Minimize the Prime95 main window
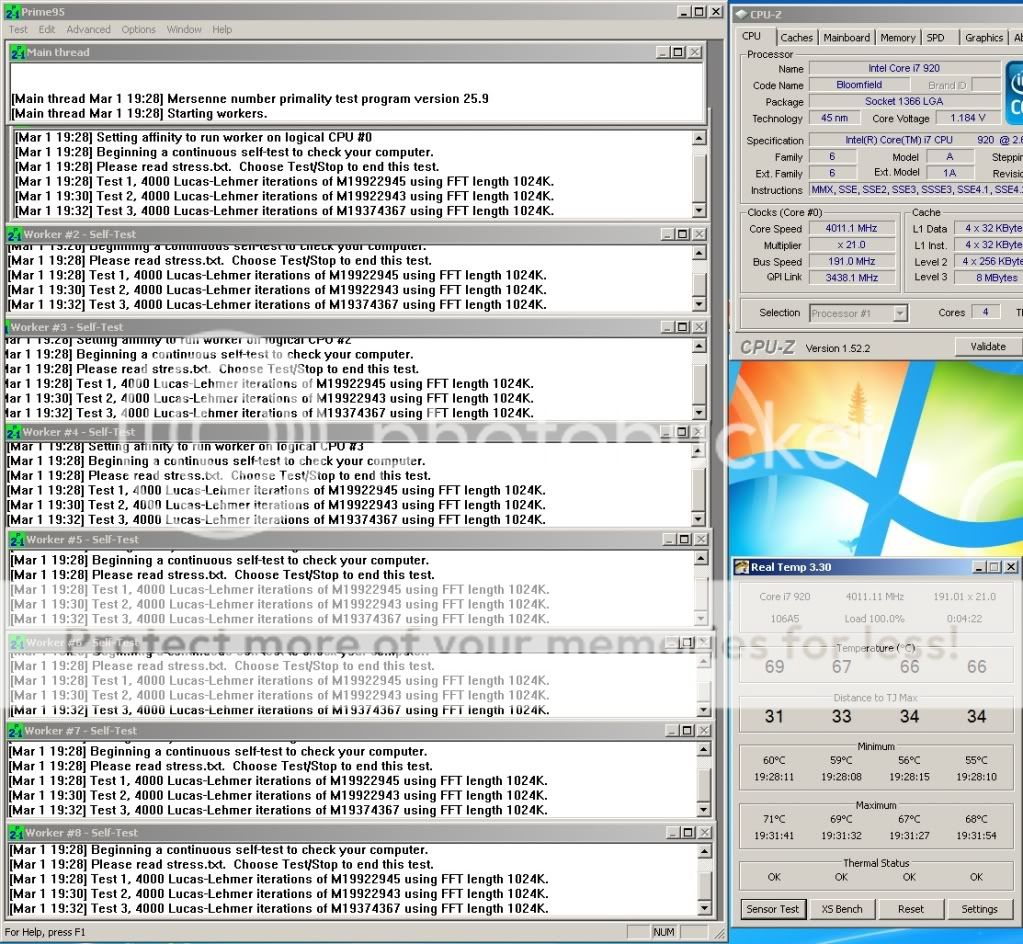Image resolution: width=1023 pixels, height=944 pixels. tap(684, 12)
